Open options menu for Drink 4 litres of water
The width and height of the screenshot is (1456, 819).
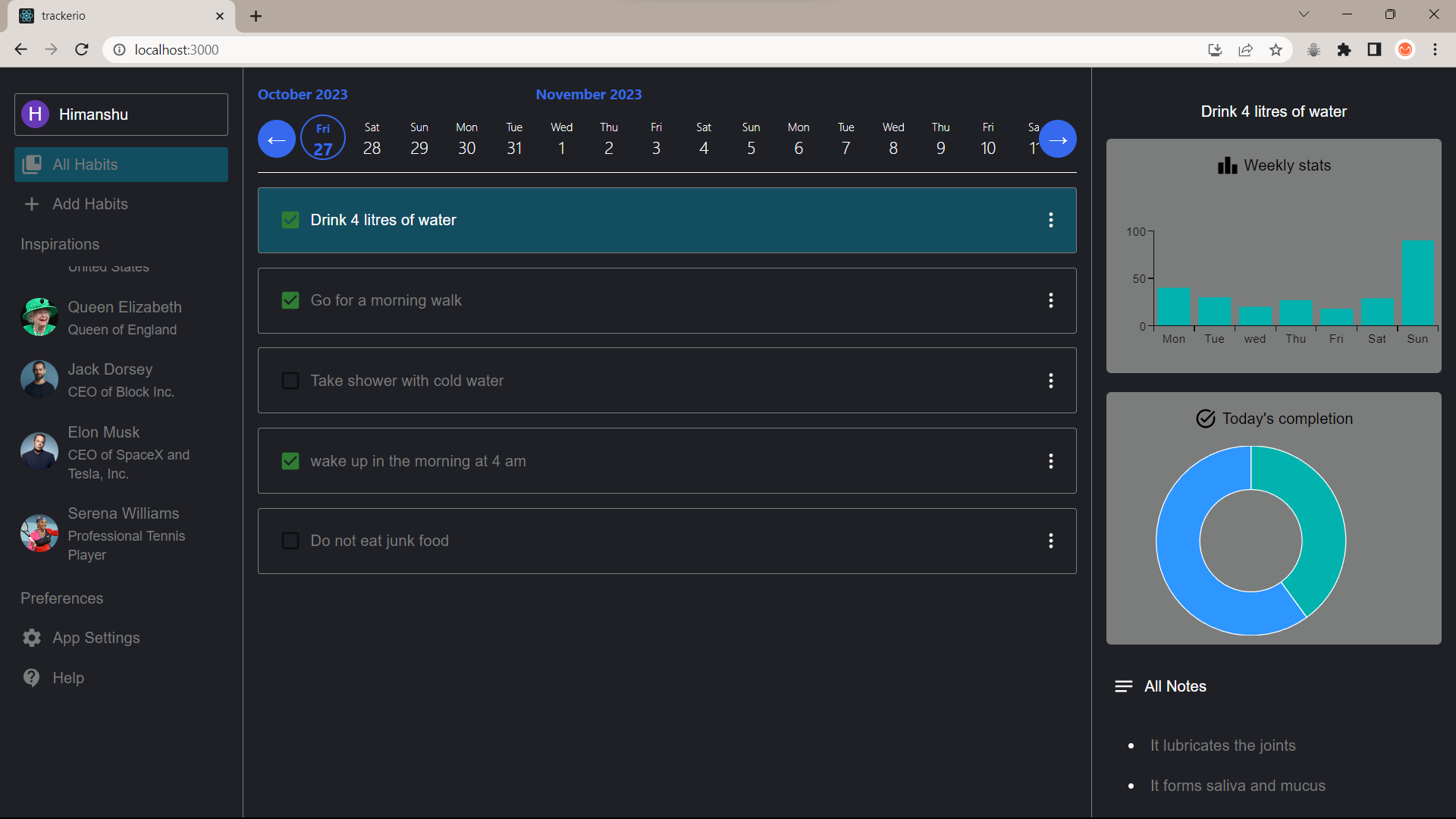[x=1050, y=220]
